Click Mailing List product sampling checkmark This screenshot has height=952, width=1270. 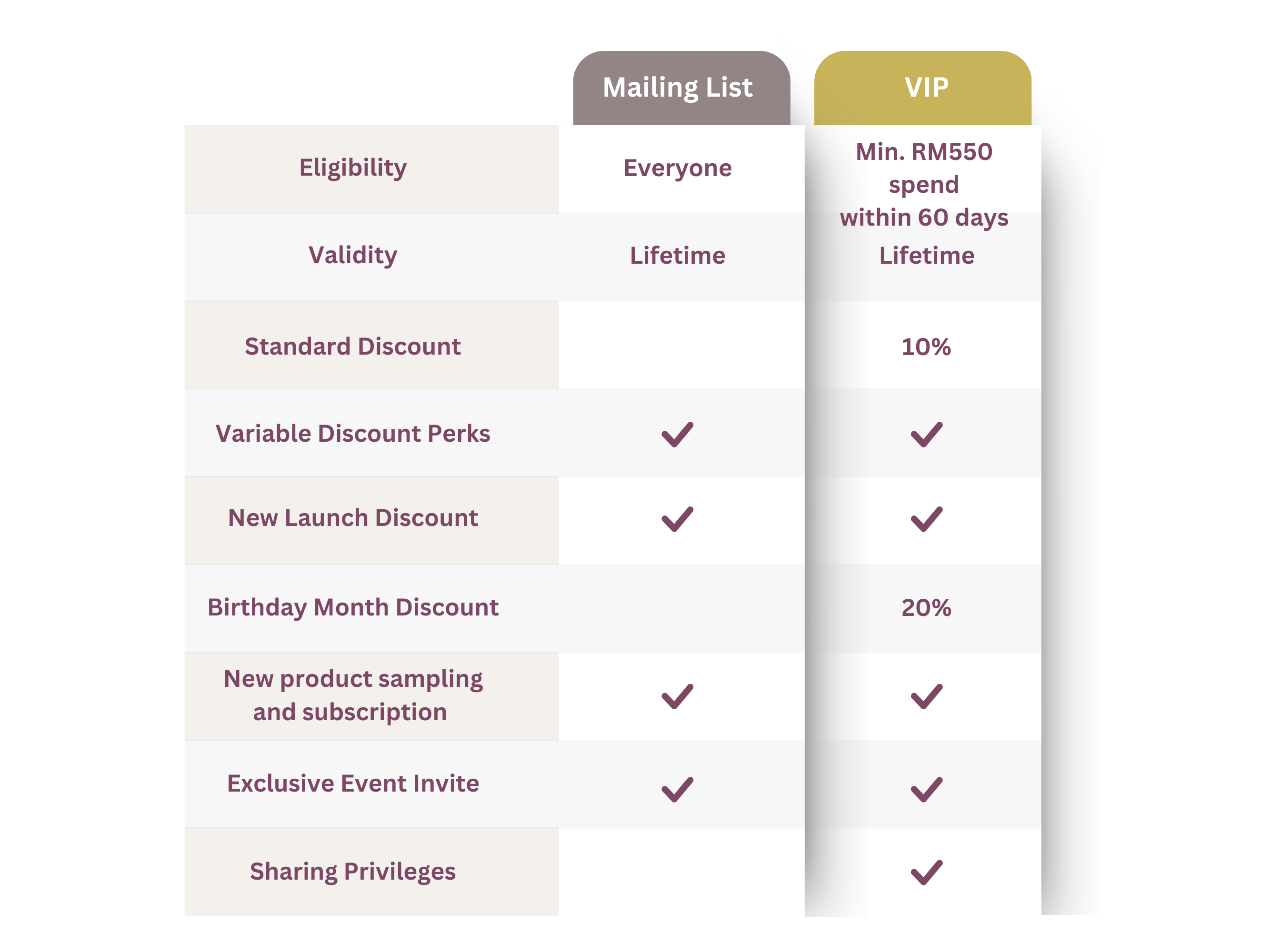click(678, 696)
